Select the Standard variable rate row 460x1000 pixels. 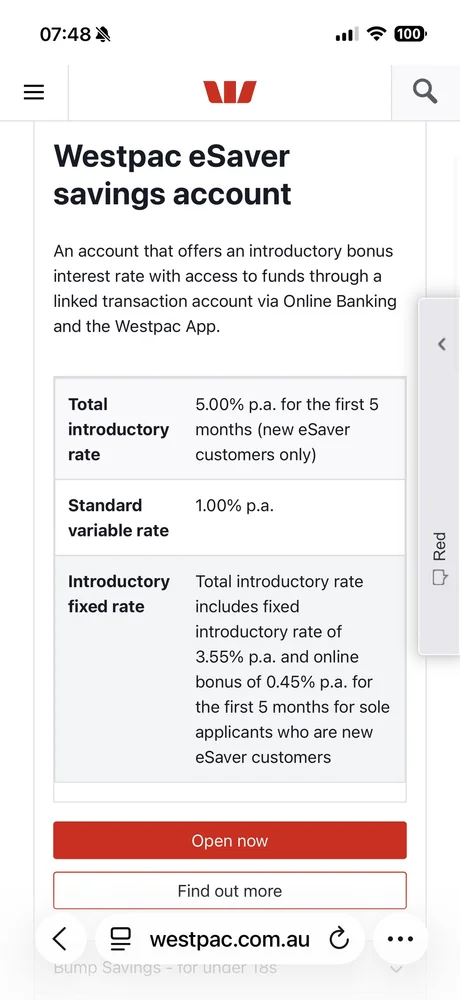click(230, 517)
